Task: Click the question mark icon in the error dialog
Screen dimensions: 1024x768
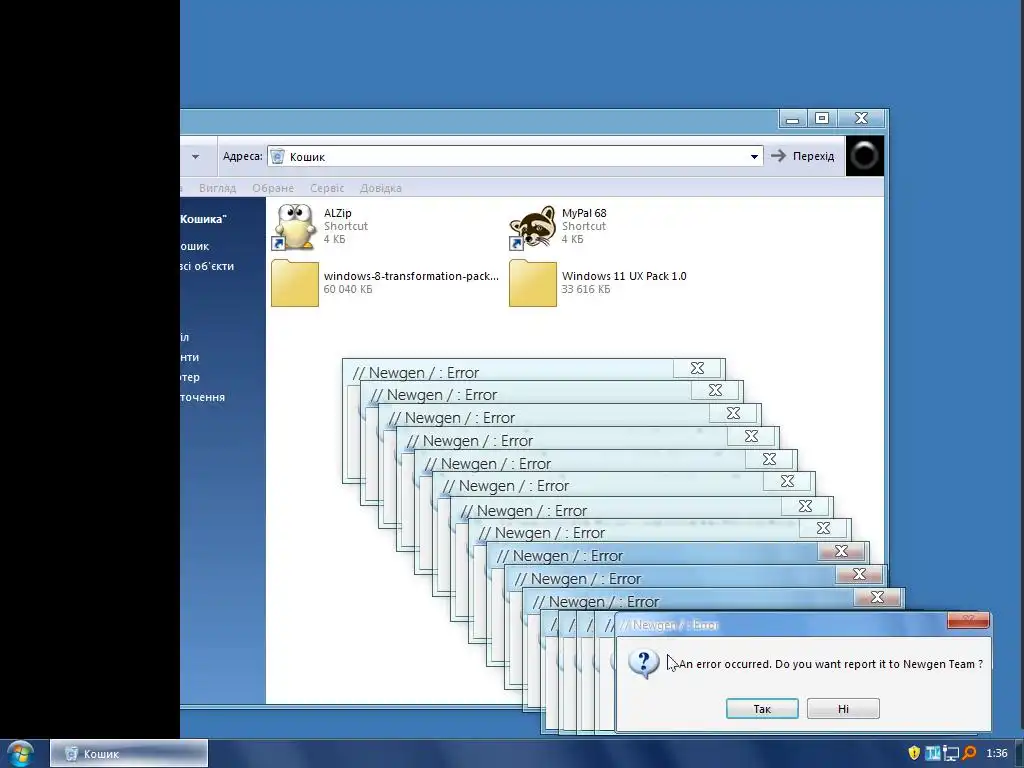Action: coord(643,664)
